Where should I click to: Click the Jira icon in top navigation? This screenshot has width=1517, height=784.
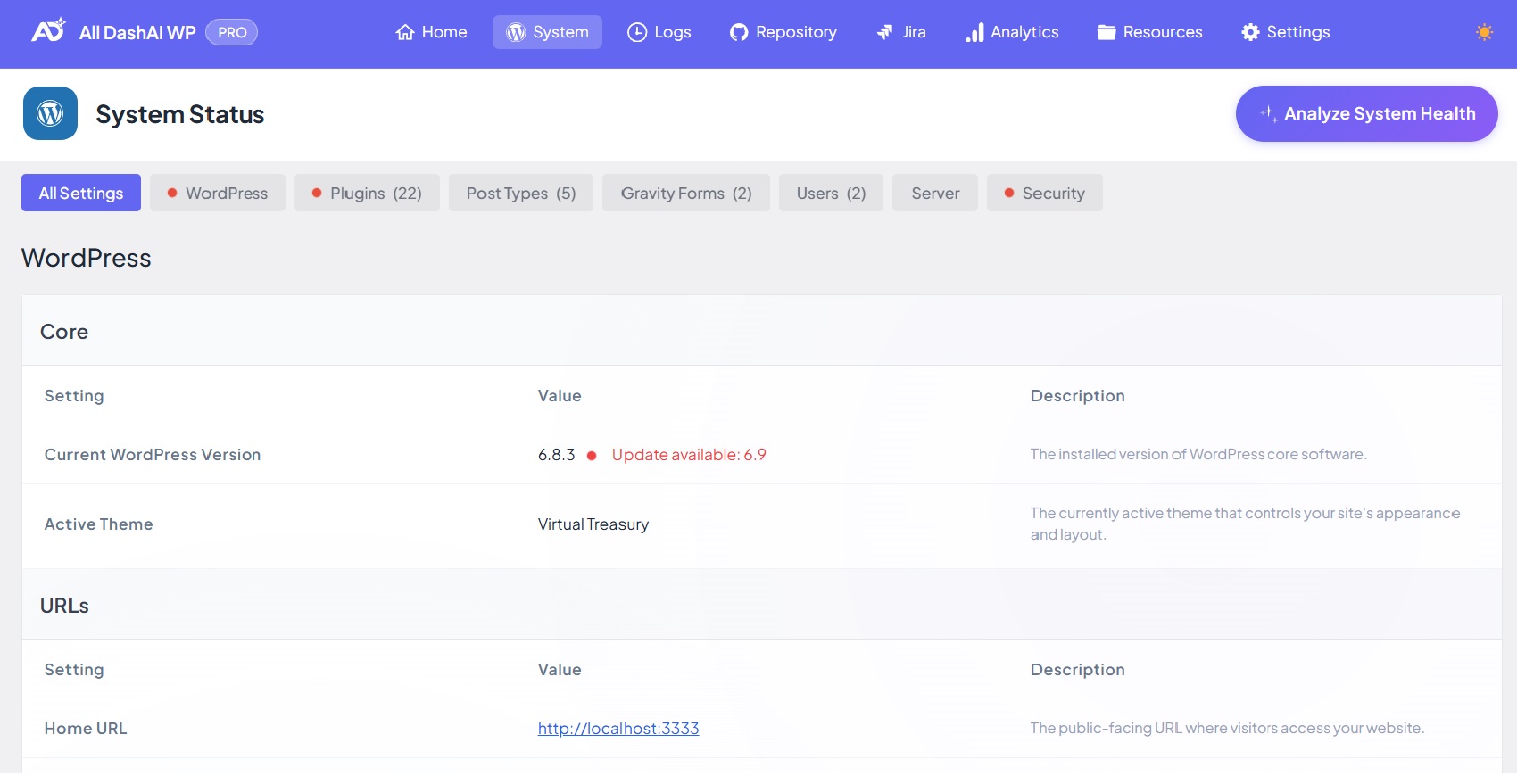click(885, 32)
